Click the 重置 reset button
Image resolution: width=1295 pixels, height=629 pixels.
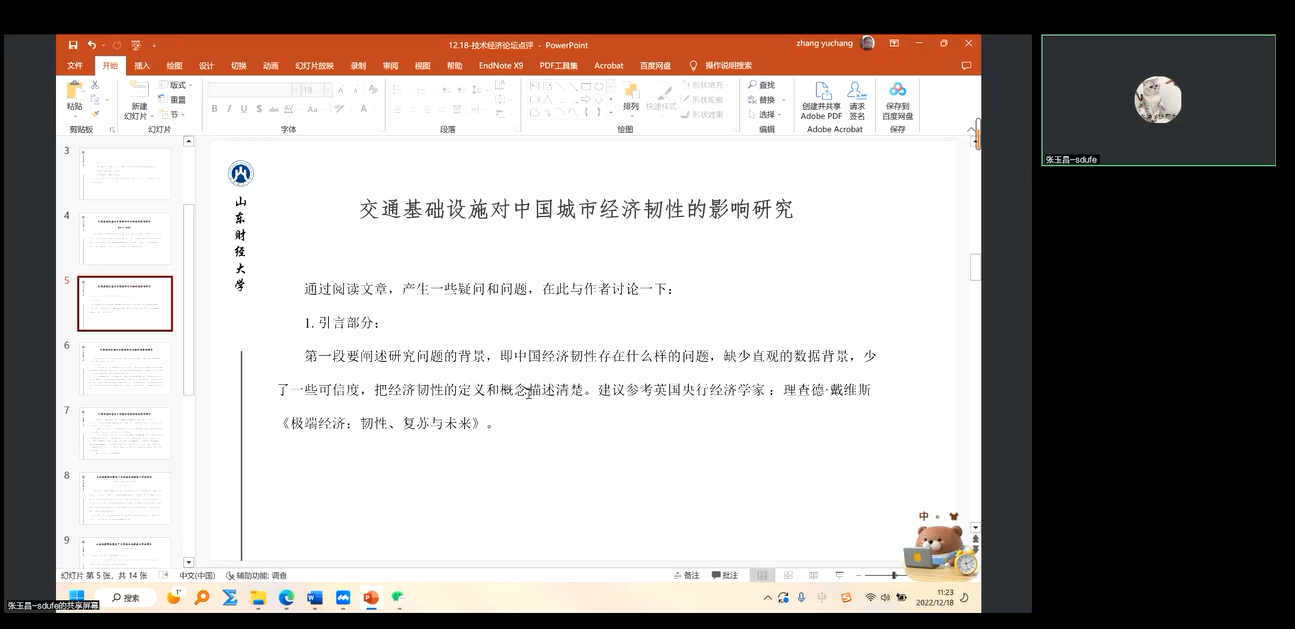177,100
